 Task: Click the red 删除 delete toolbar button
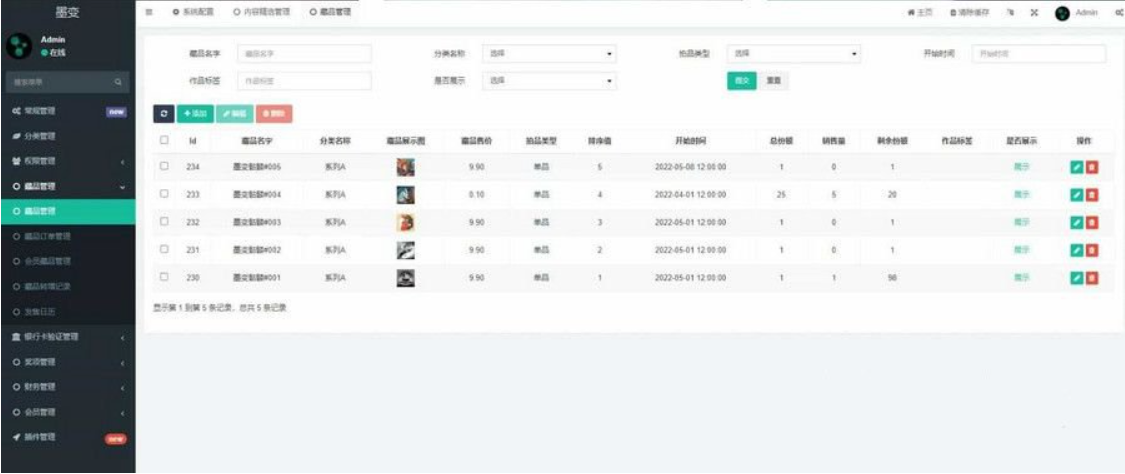tap(274, 113)
